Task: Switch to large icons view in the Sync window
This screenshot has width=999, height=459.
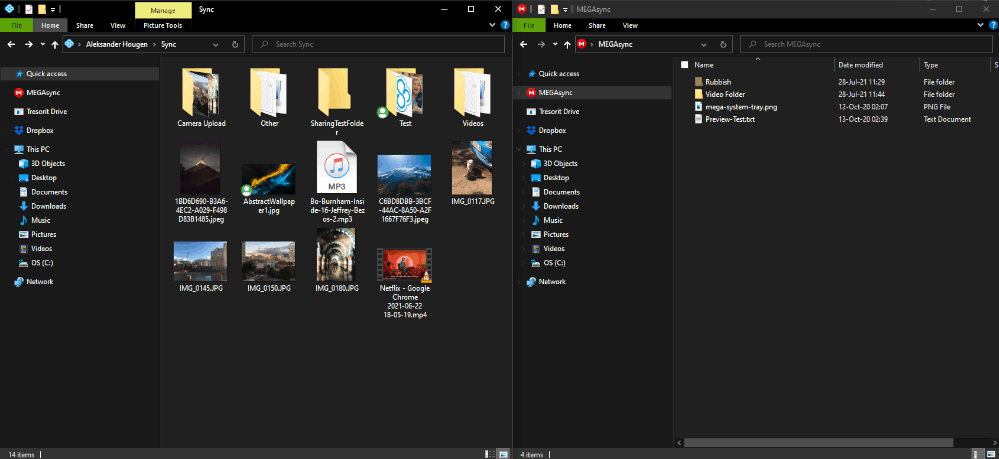Action: tap(503, 454)
